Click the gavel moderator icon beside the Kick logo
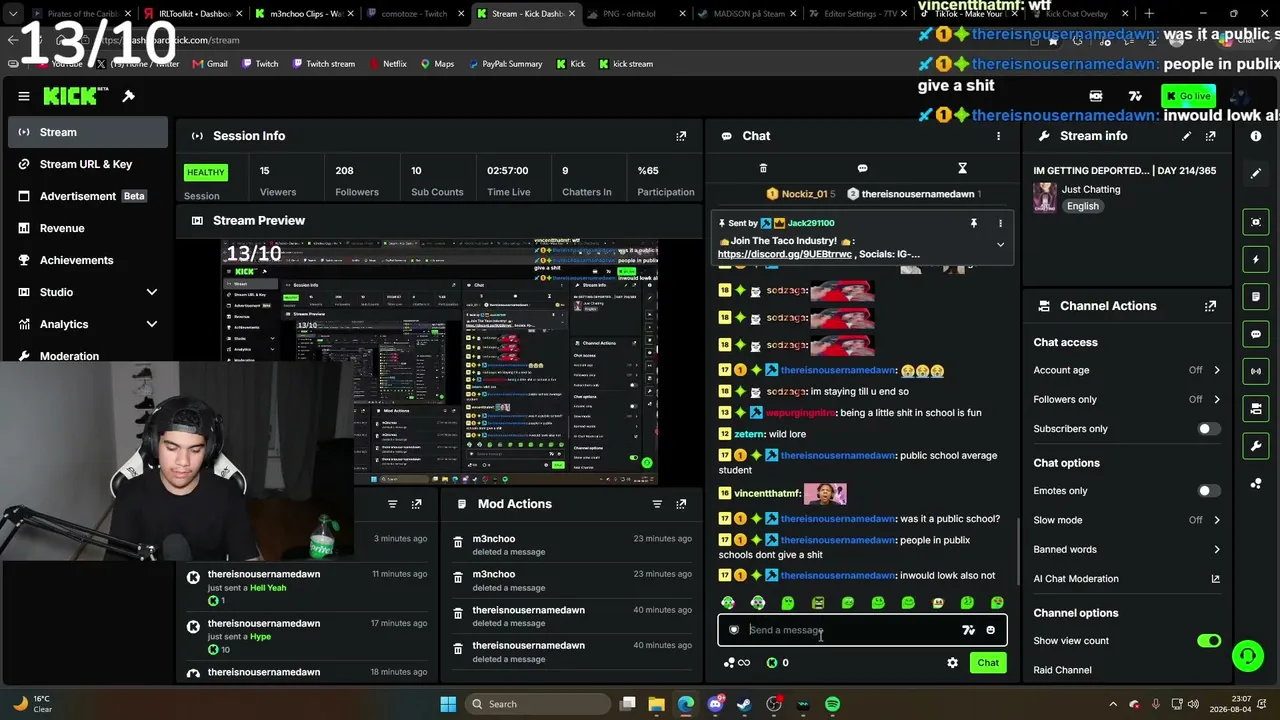The height and width of the screenshot is (720, 1280). [x=128, y=96]
